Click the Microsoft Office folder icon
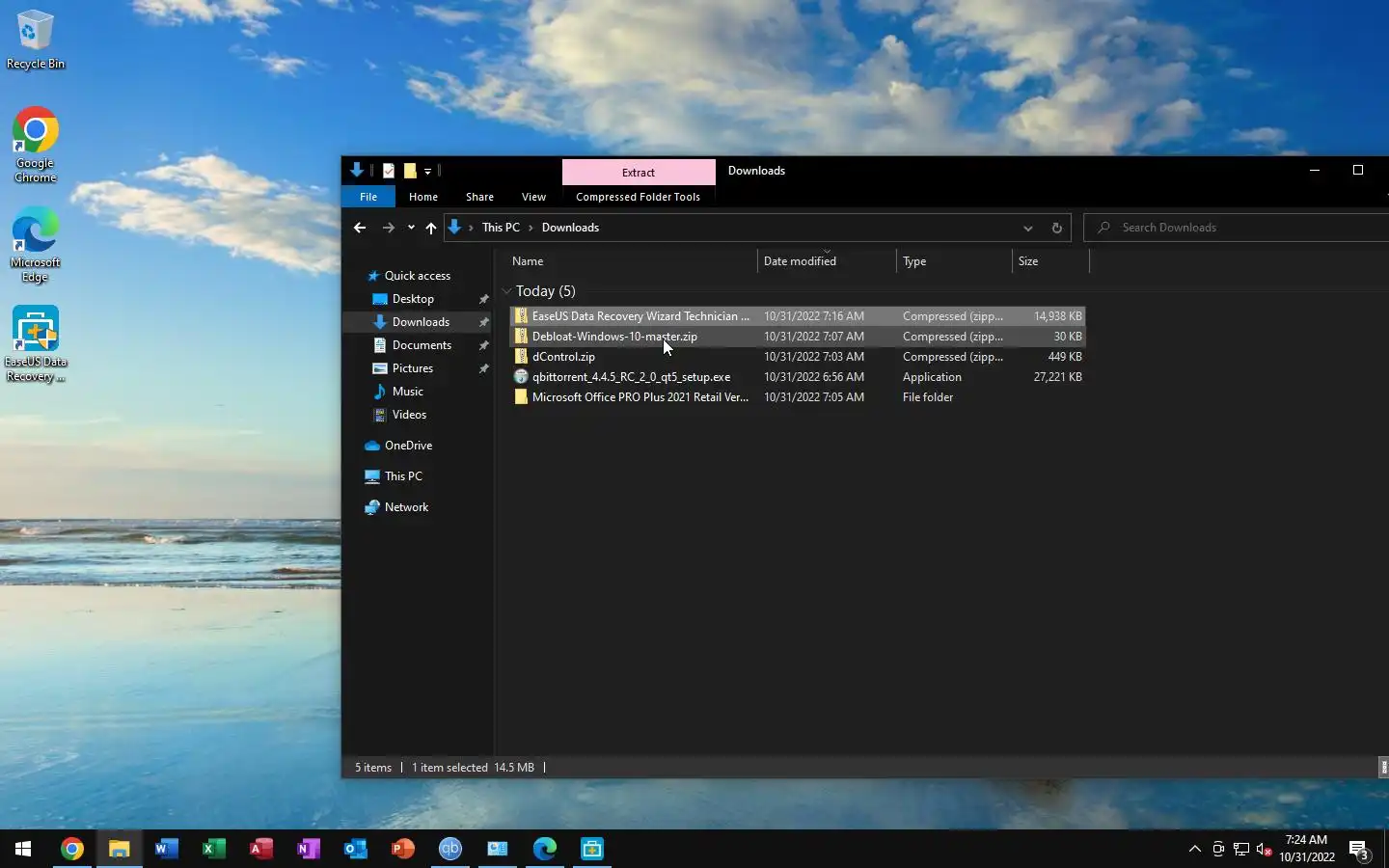 tap(521, 397)
